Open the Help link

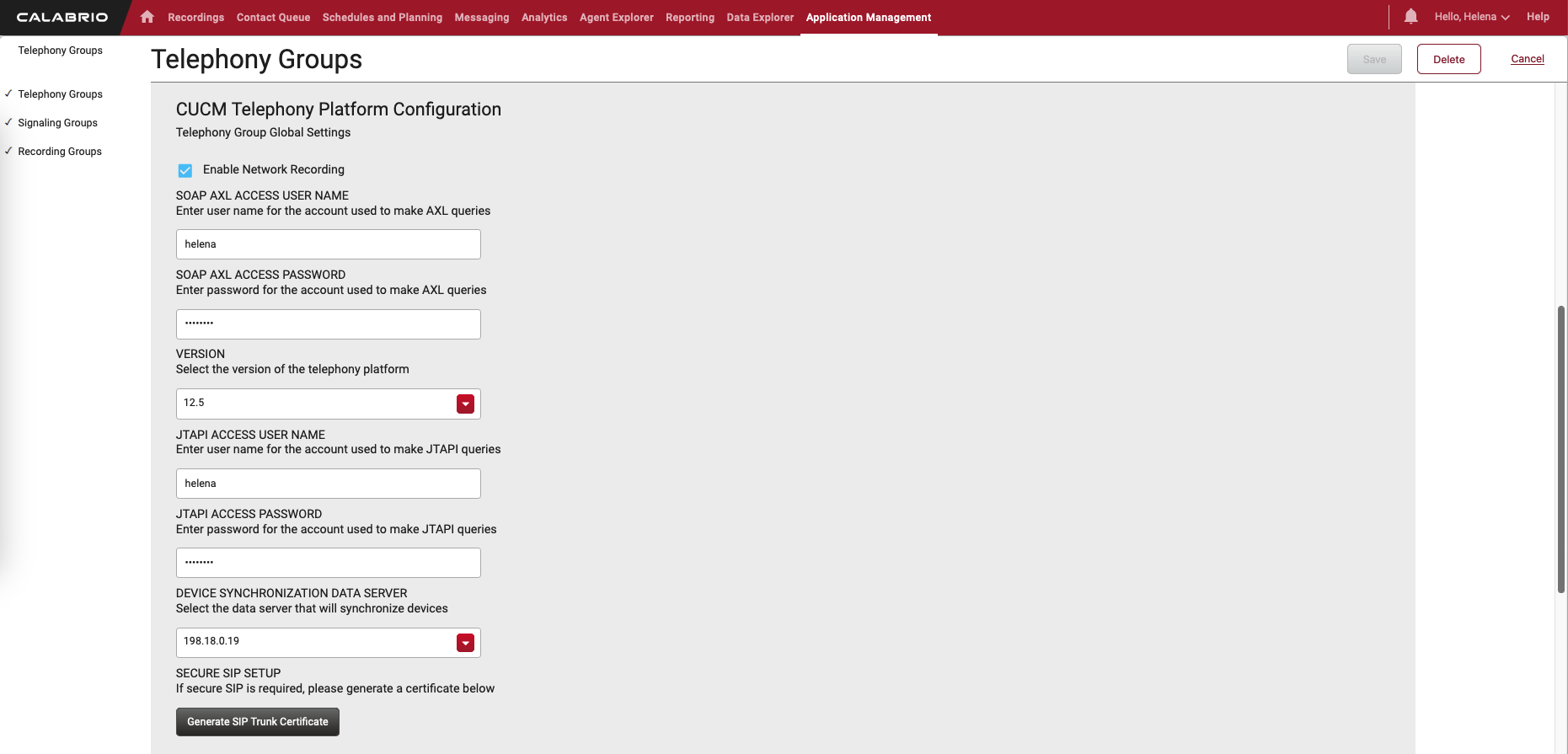click(1537, 17)
